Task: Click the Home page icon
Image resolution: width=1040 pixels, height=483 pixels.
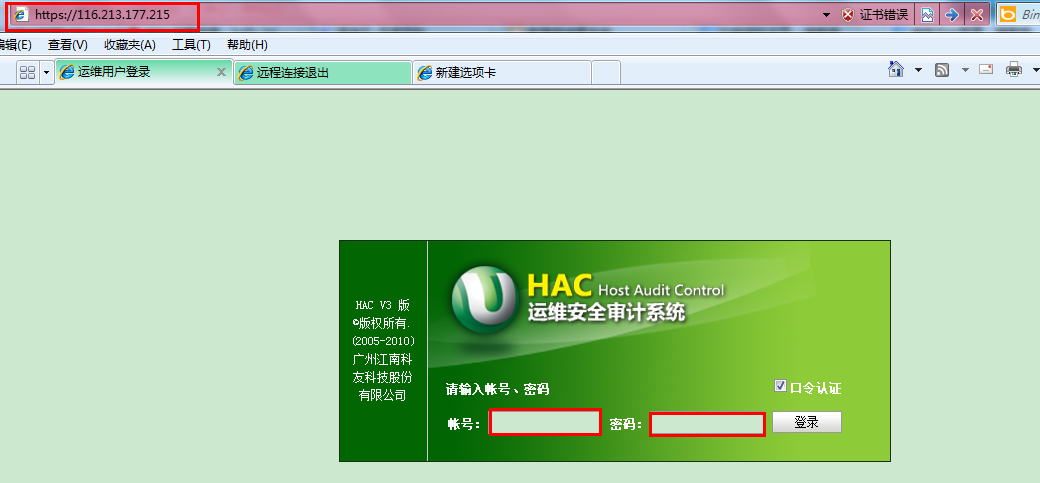Action: (x=896, y=69)
